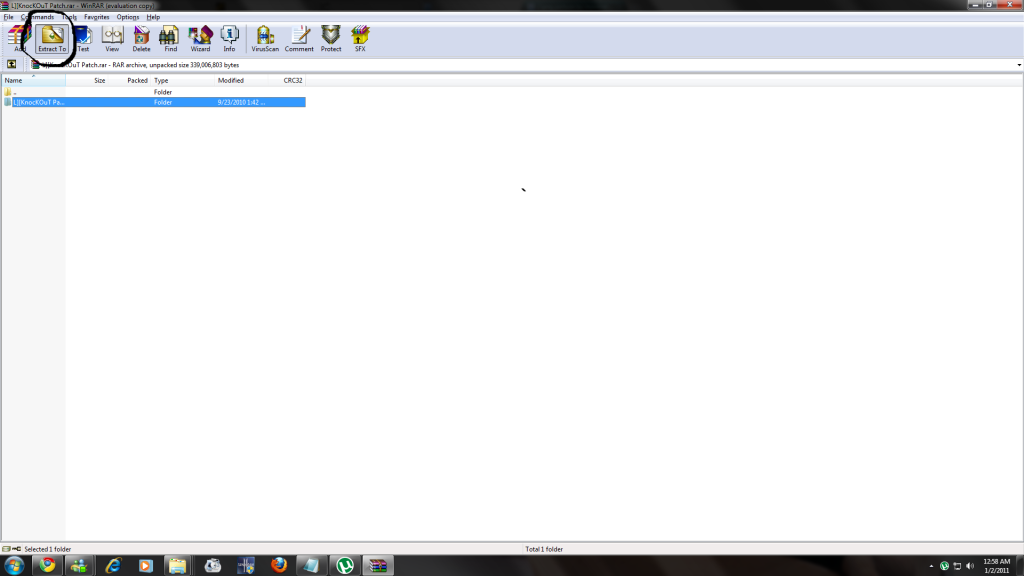Click the Extract To toolbar button
Screen dimensions: 1024x576
coord(51,39)
